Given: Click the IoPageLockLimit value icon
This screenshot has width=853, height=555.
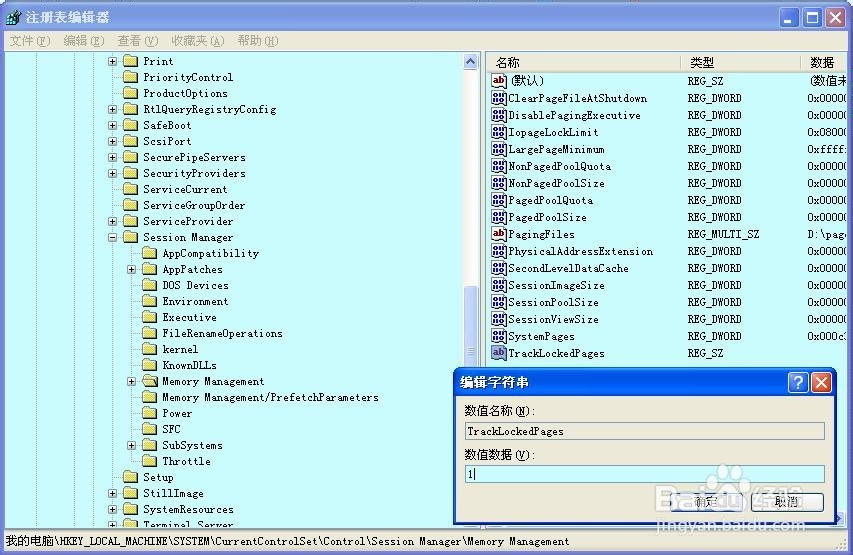Looking at the screenshot, I should tap(498, 132).
